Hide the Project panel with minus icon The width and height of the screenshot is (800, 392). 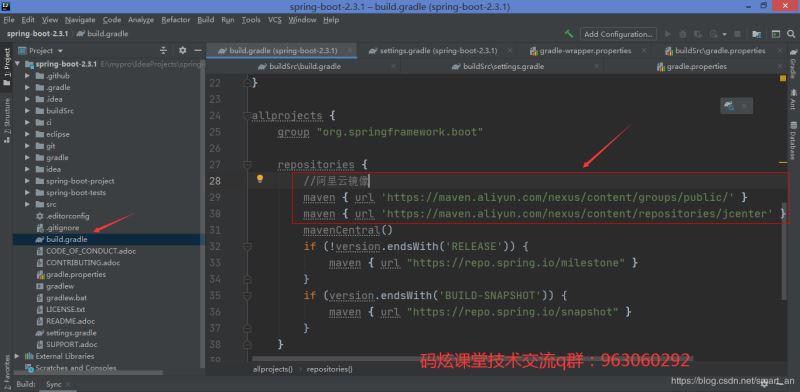pos(198,51)
